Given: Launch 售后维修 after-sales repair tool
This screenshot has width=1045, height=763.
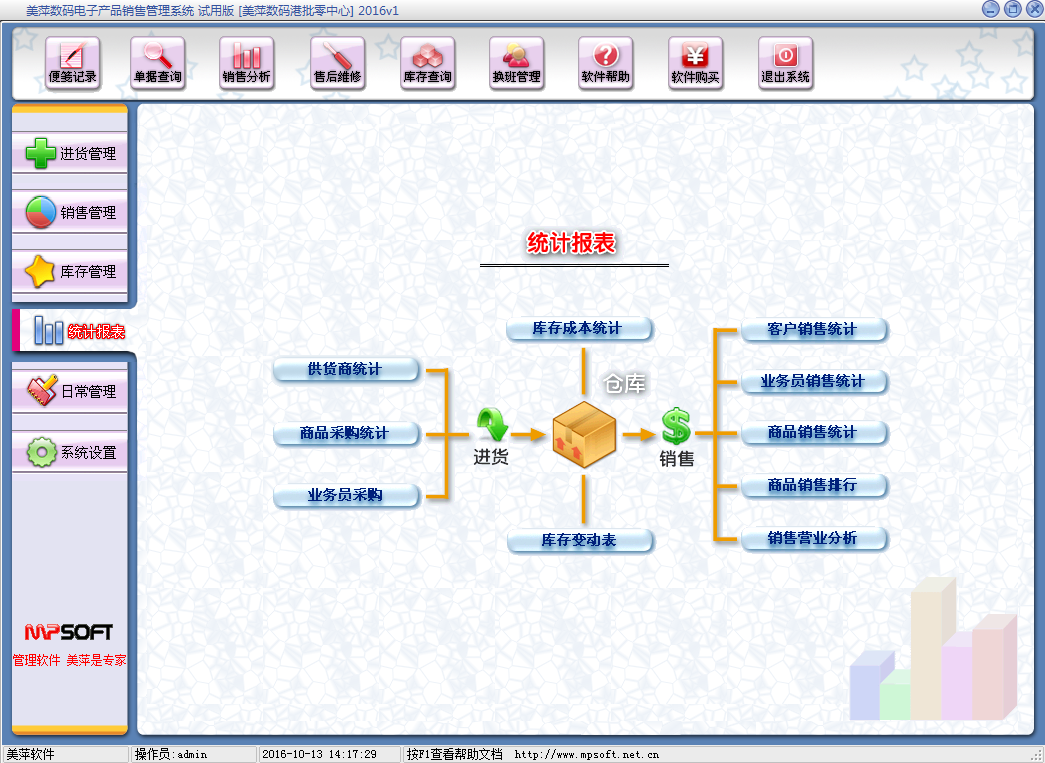Looking at the screenshot, I should pos(337,62).
